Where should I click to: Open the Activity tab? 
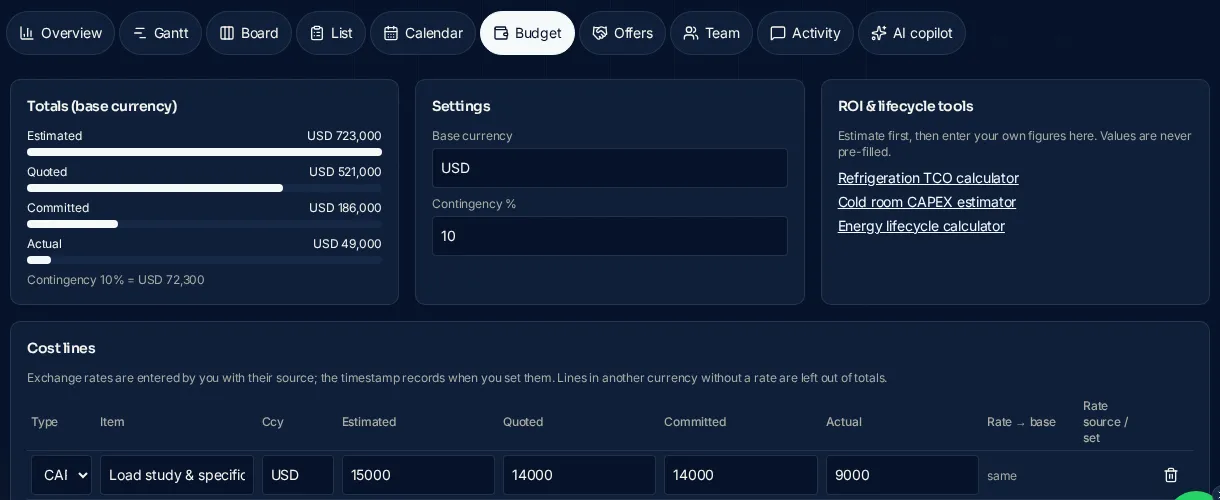point(805,33)
